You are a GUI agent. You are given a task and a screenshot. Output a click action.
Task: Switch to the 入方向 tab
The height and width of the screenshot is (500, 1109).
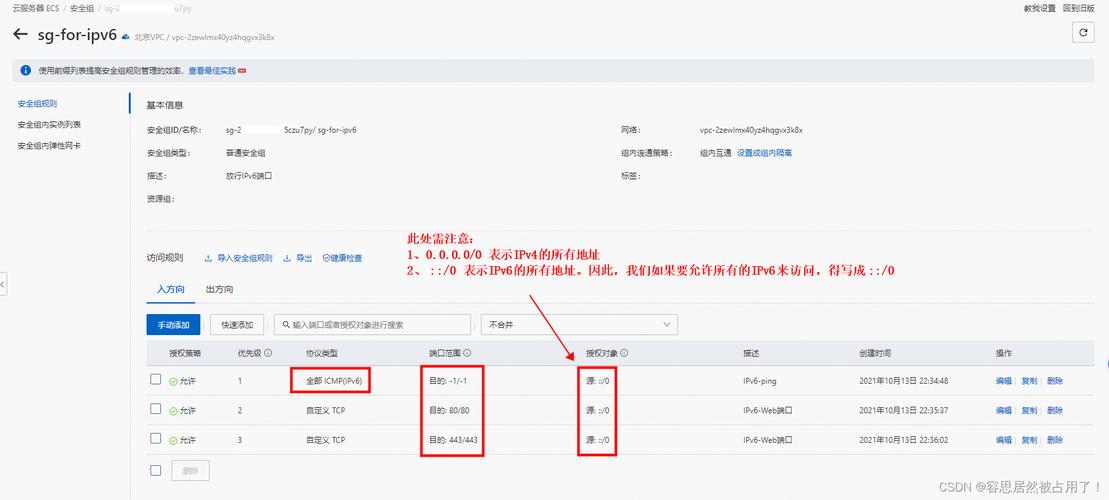pyautogui.click(x=170, y=290)
